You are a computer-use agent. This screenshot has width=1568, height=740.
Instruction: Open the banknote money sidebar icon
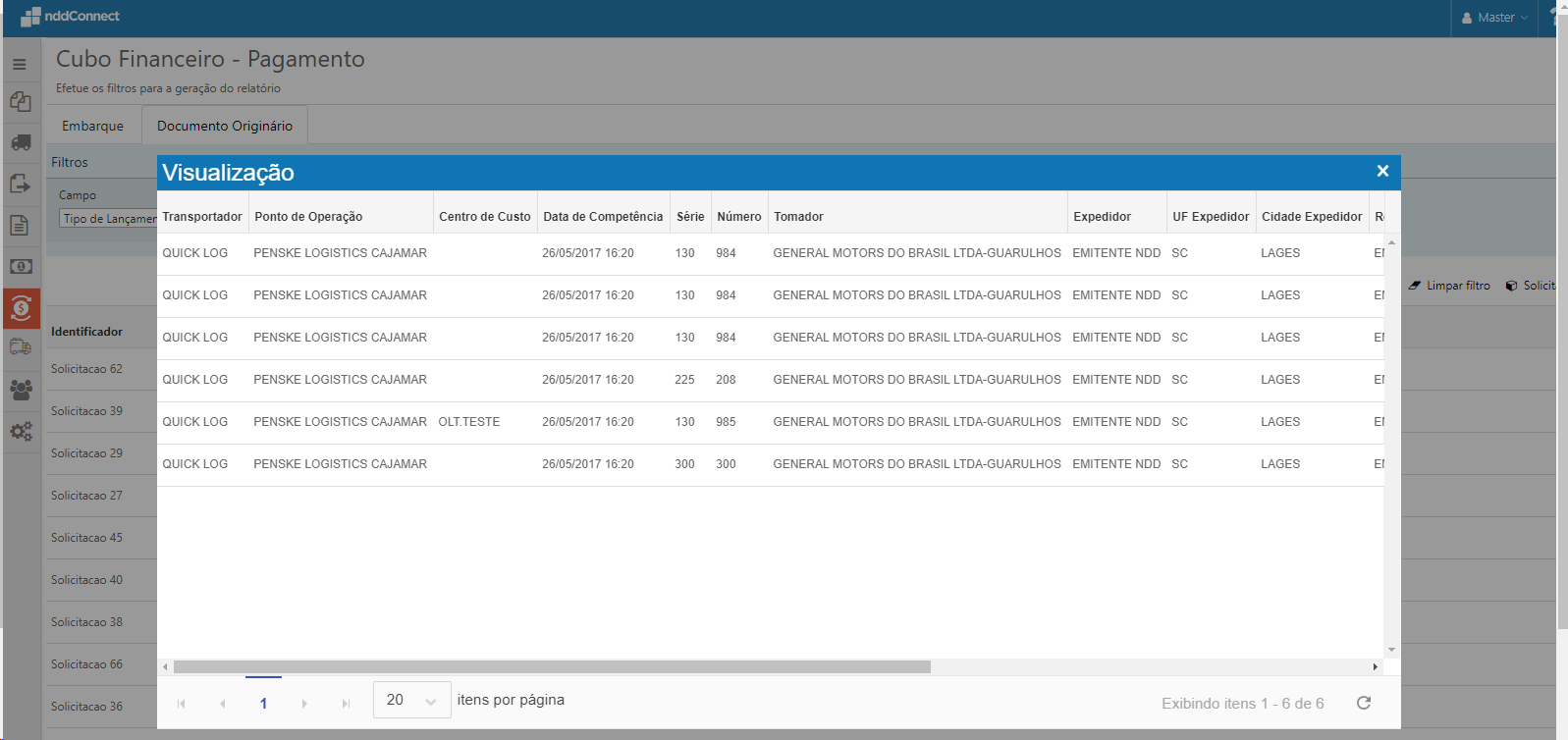point(21,267)
